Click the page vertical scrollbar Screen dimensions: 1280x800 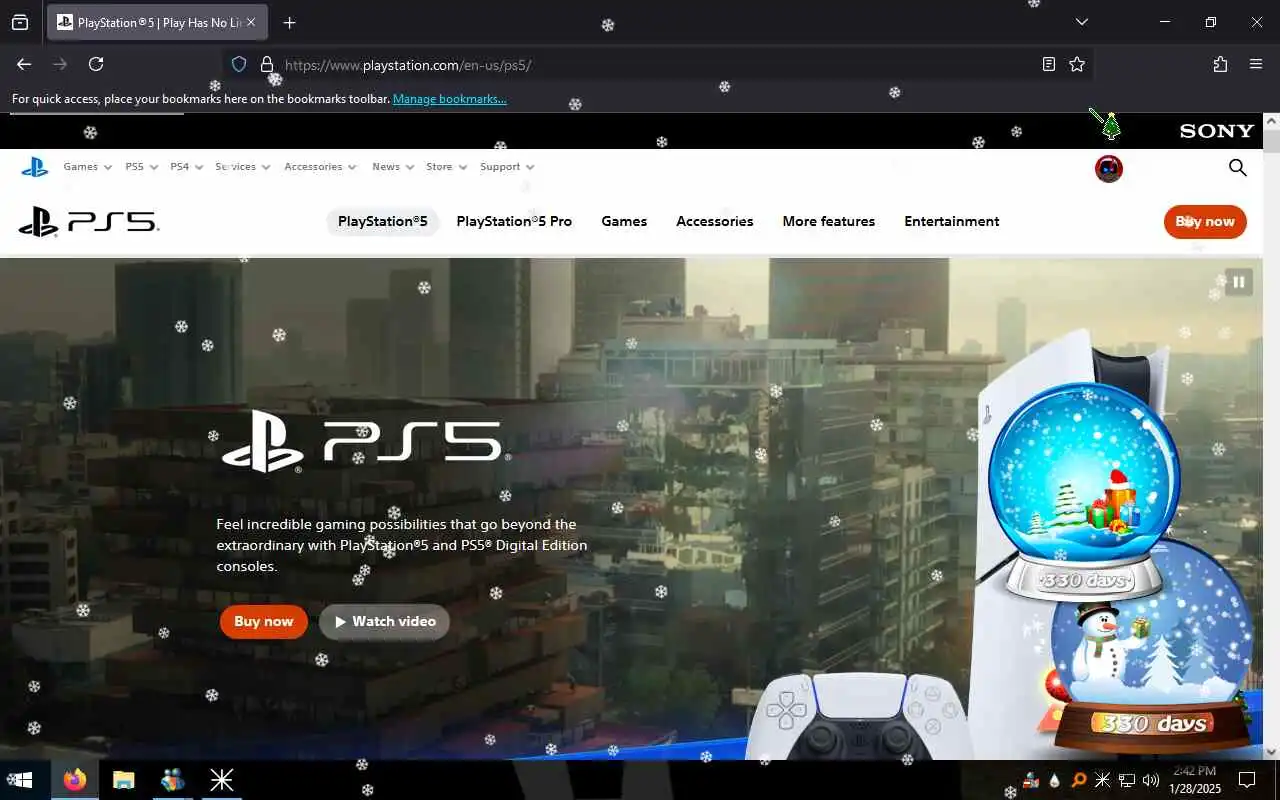(1271, 435)
